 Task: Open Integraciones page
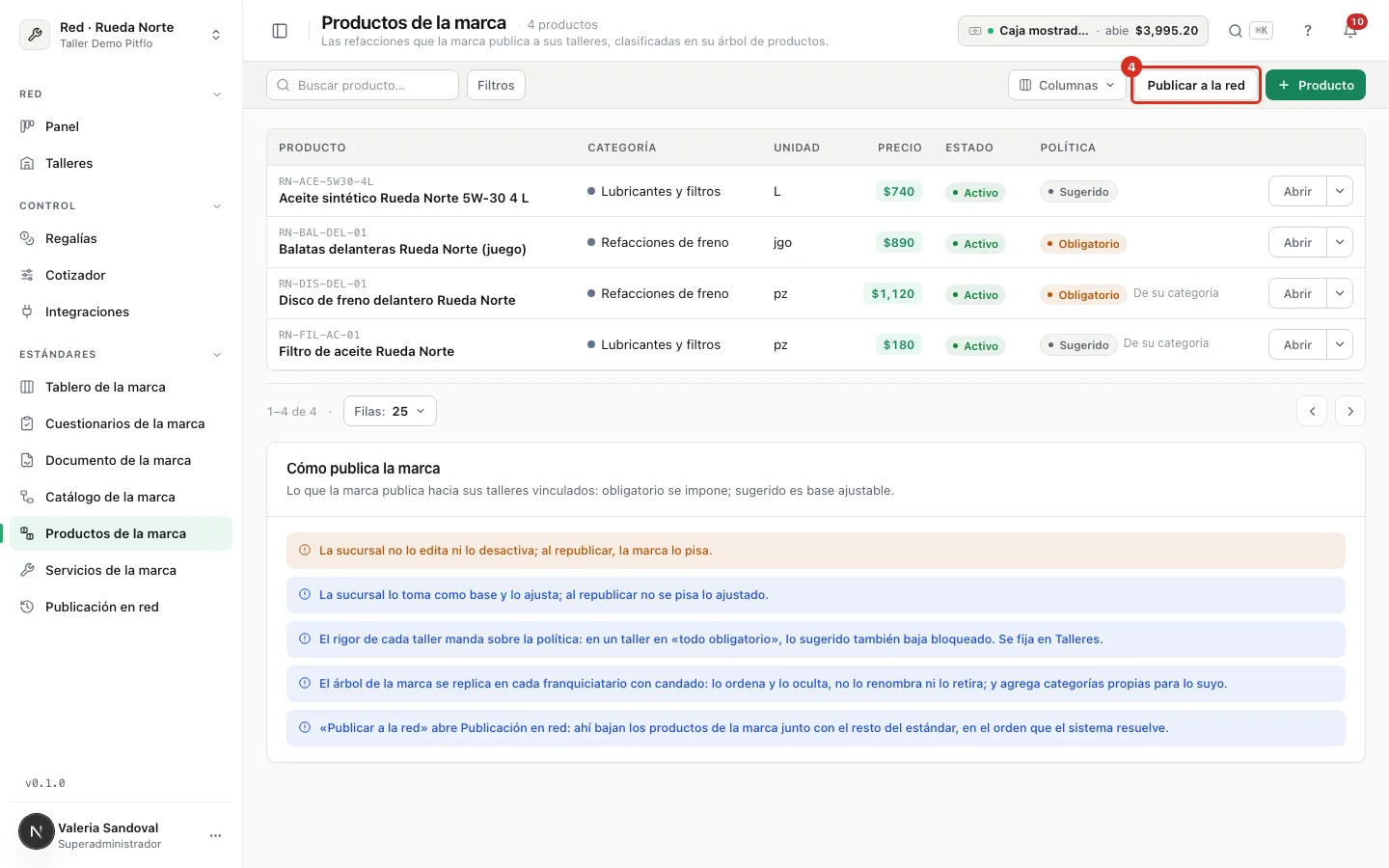(x=121, y=312)
